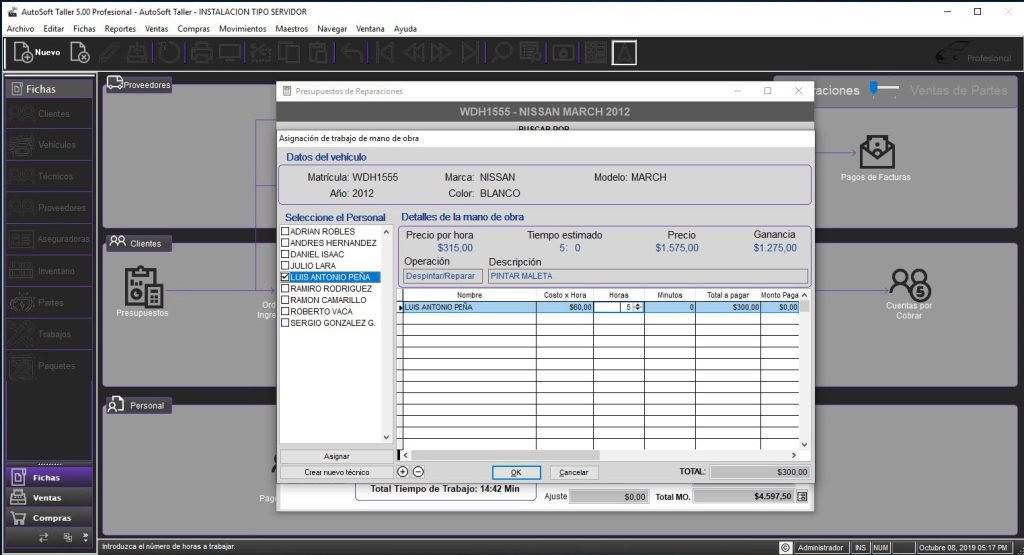Uncheck the LUIS ANTONIO PEÑA checkbox

point(286,277)
